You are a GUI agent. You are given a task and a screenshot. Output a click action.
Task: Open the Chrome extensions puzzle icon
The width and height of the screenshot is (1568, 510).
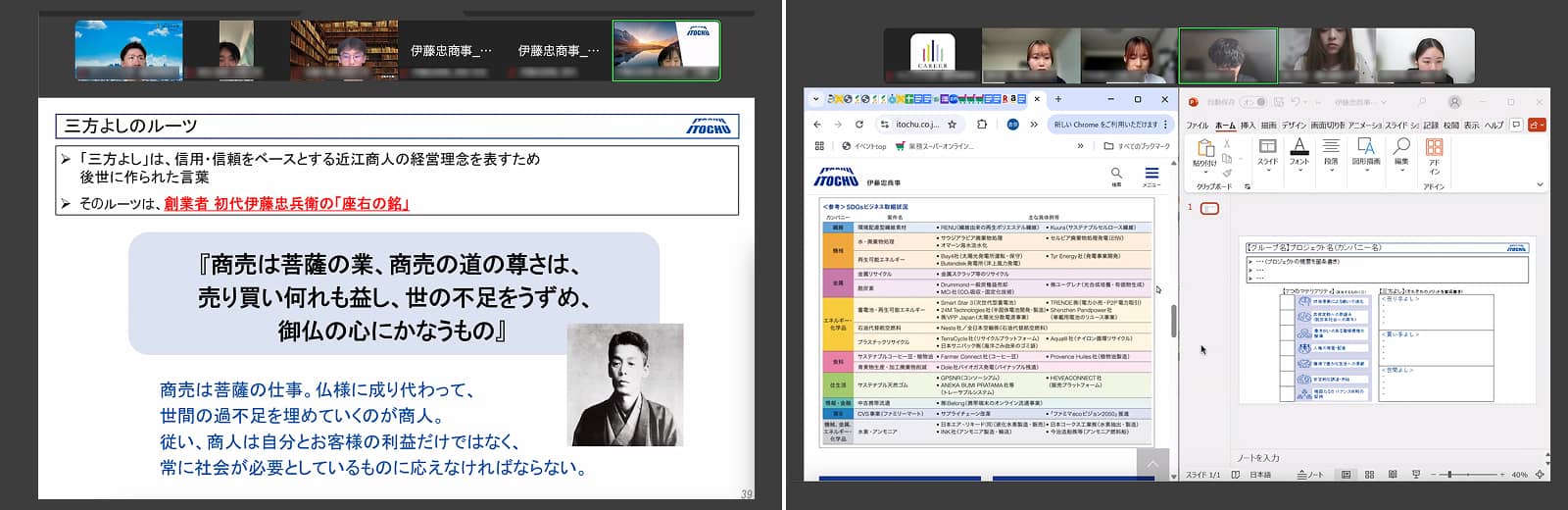point(982,125)
